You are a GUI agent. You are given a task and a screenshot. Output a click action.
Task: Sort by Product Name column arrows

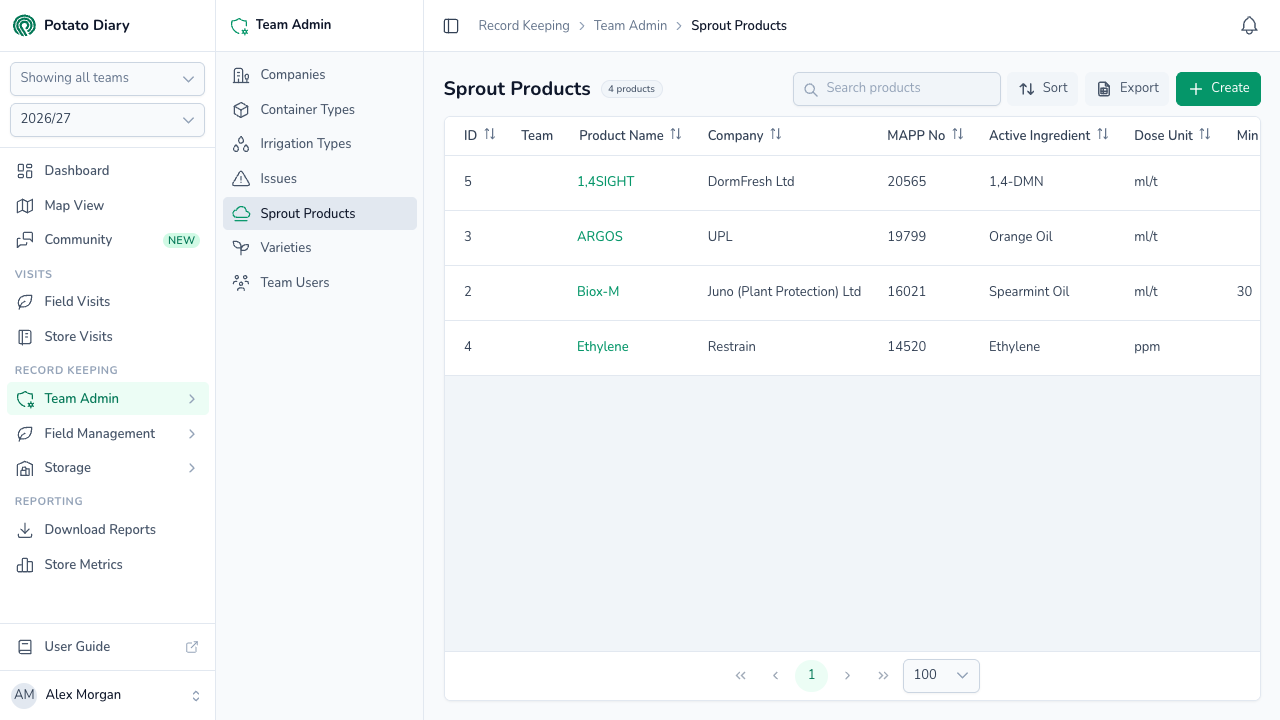[676, 134]
